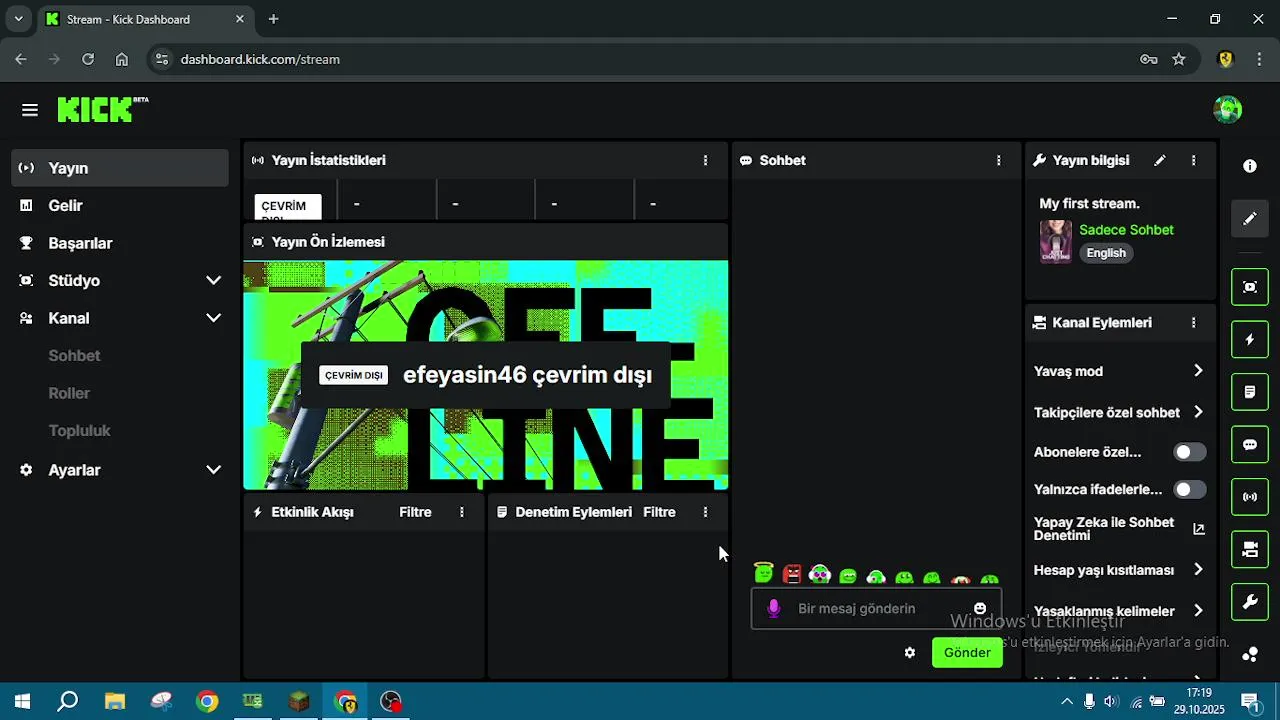The height and width of the screenshot is (720, 1280).
Task: Toggle moderation actions note icon in right sidebar
Action: pos(1250,392)
